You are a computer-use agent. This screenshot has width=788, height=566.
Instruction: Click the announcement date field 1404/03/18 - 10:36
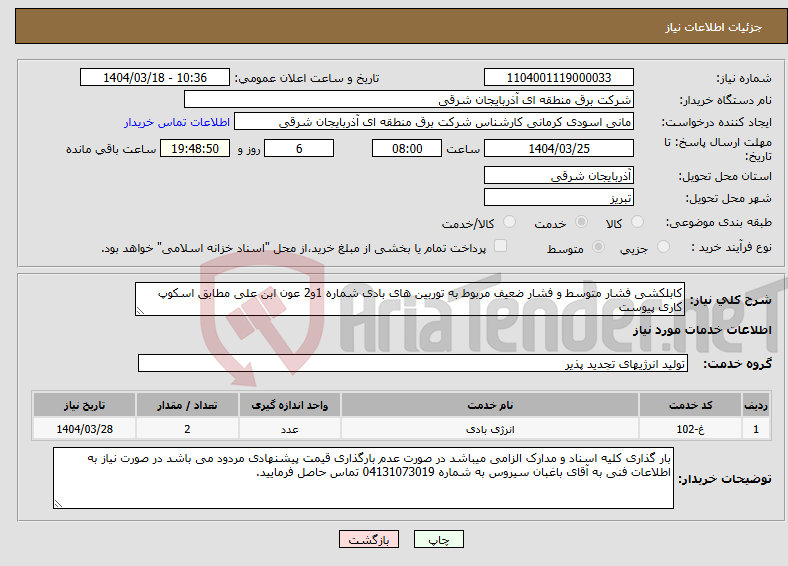pyautogui.click(x=155, y=77)
